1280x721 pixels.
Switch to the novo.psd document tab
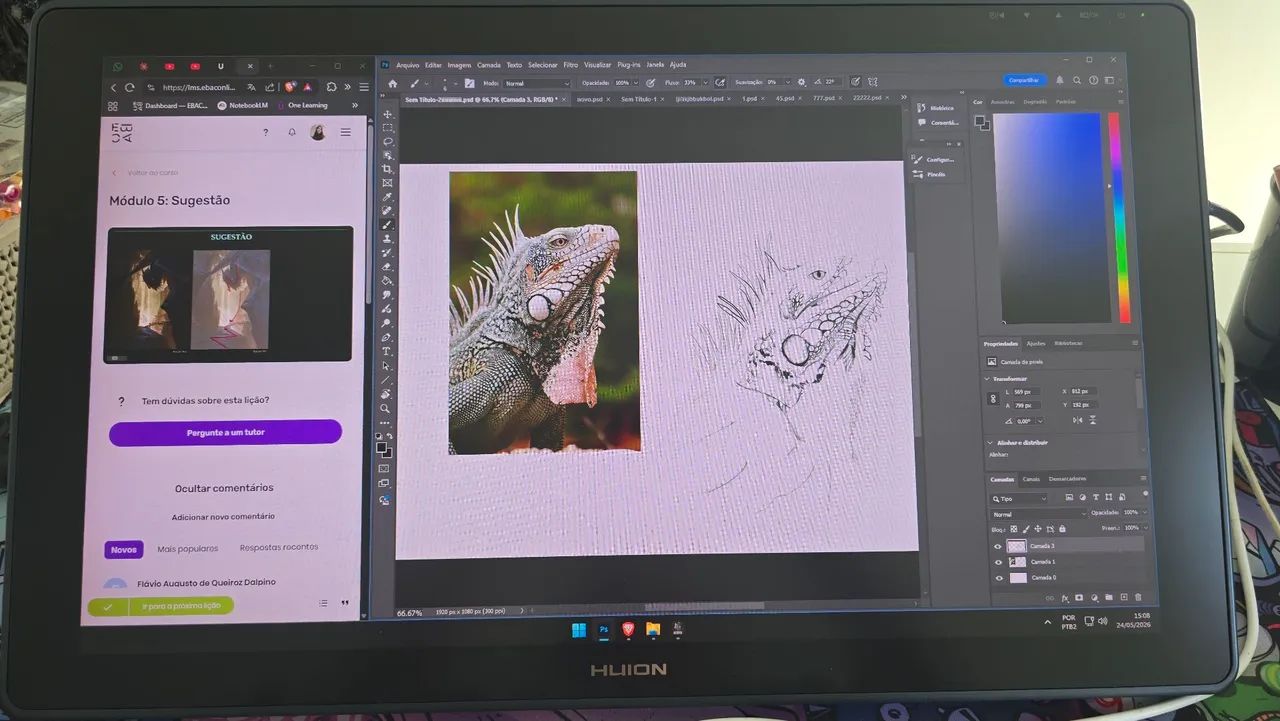coord(590,99)
